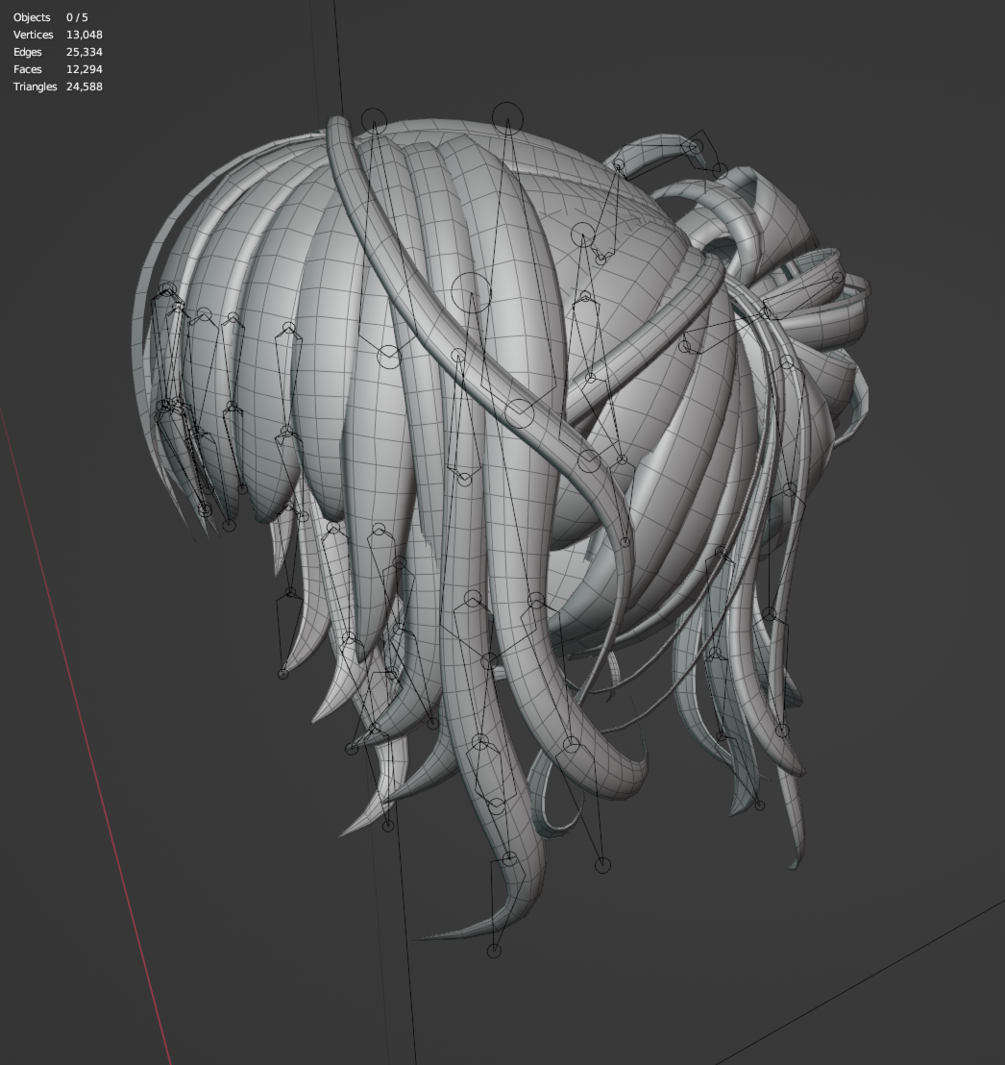Viewport: 1005px width, 1065px height.
Task: Click the Triangles 24,588 statistic
Action: (58, 86)
